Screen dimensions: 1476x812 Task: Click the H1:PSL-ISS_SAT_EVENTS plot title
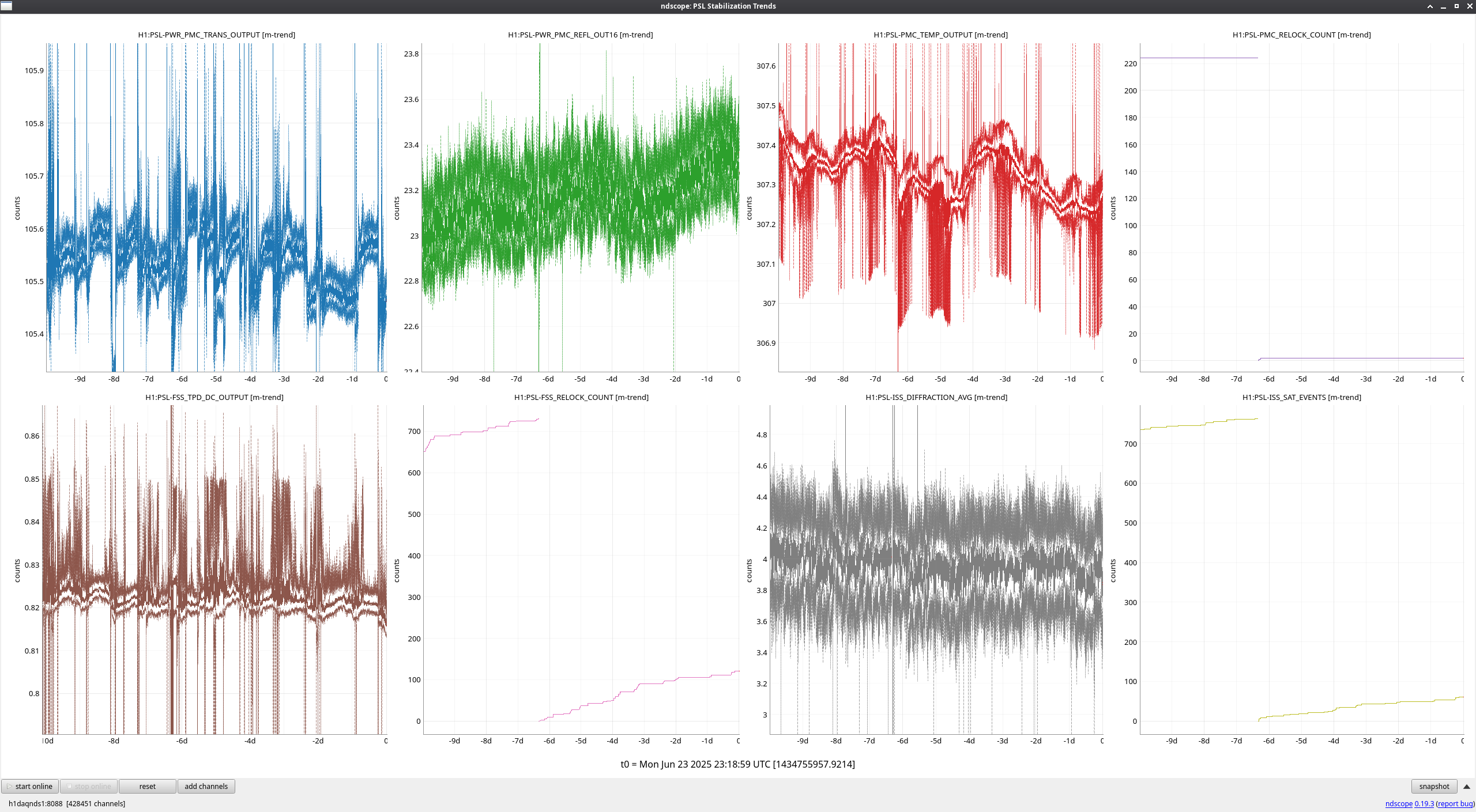pos(1301,397)
